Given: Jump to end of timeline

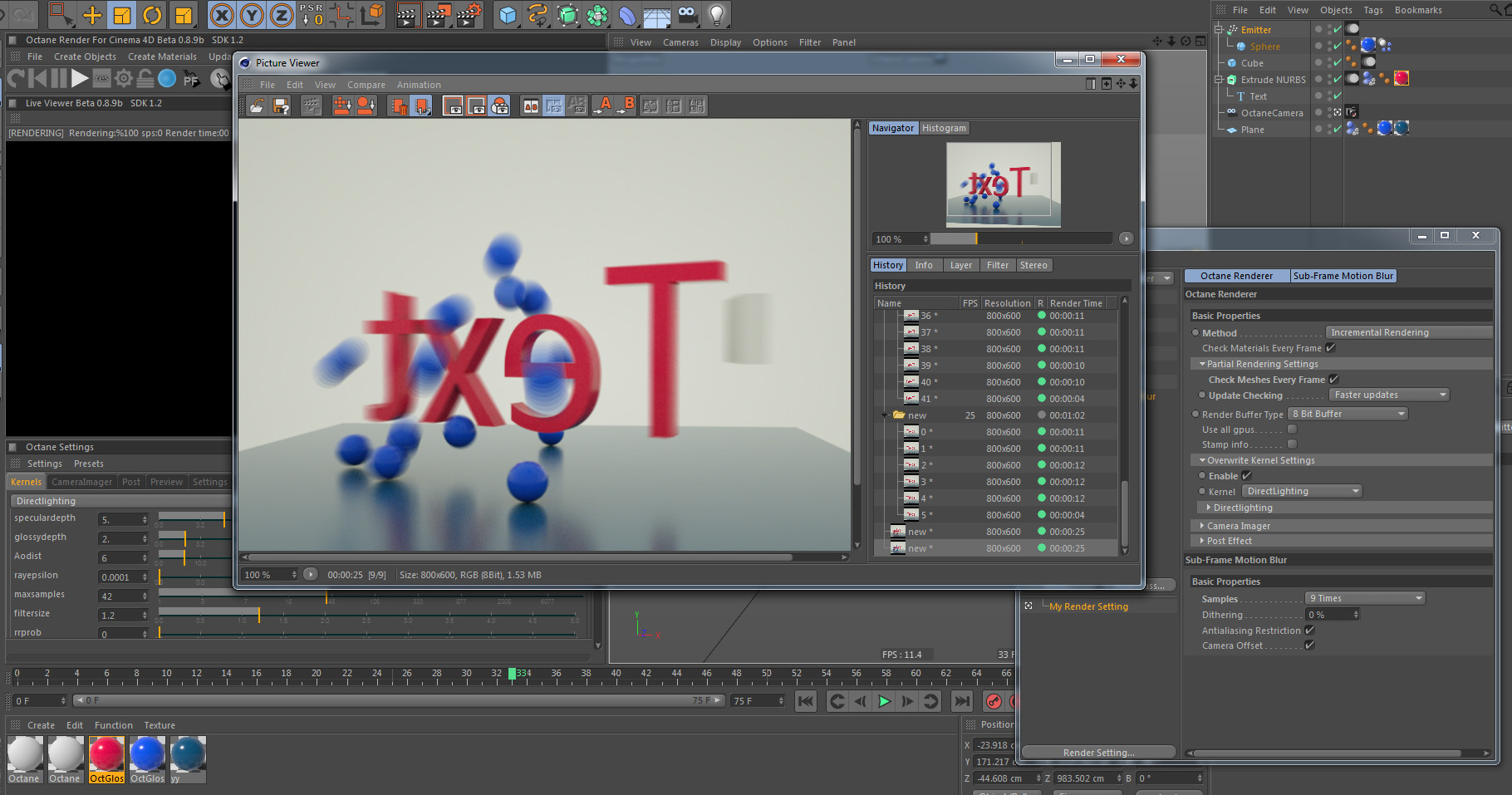Looking at the screenshot, I should coord(962,701).
